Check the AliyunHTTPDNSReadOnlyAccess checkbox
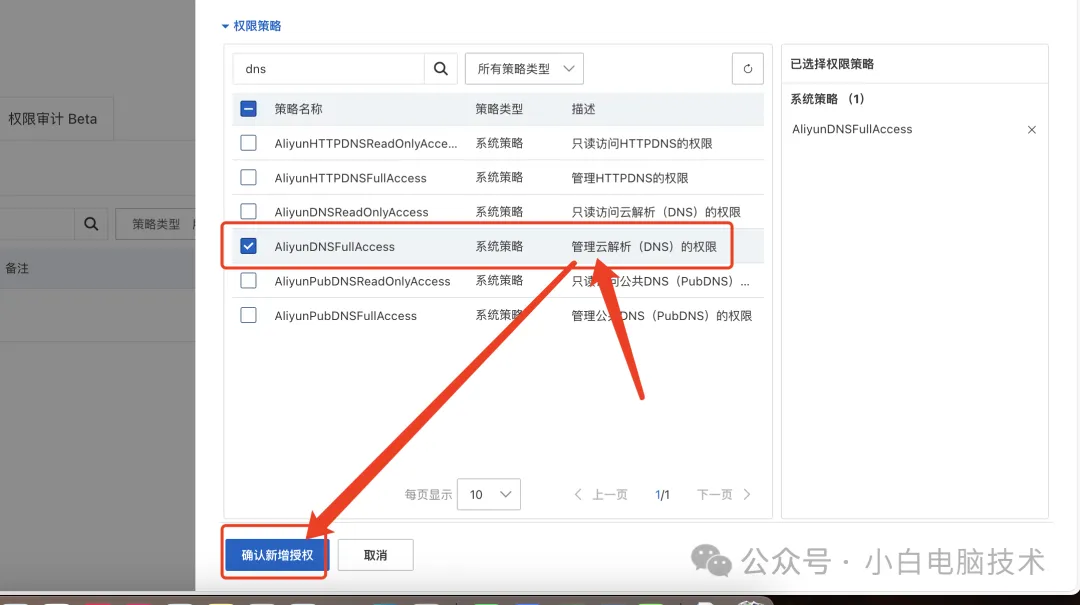The width and height of the screenshot is (1080, 605). click(248, 142)
